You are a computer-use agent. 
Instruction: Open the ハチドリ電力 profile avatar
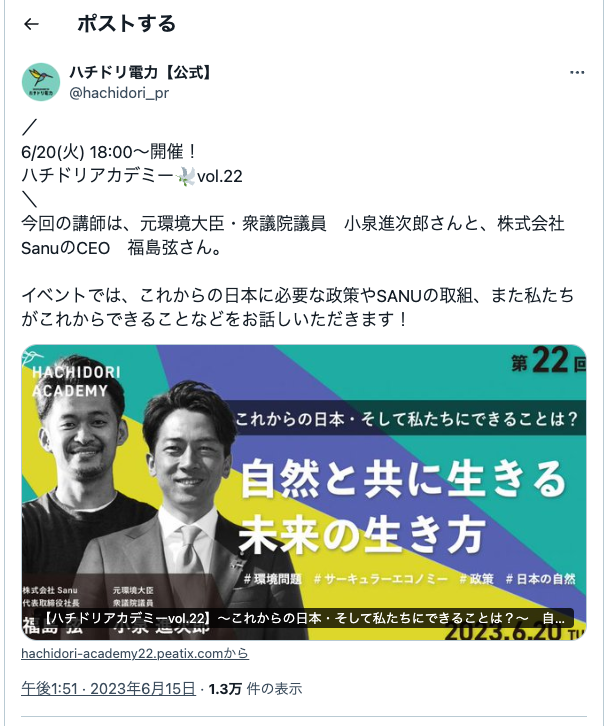(41, 82)
